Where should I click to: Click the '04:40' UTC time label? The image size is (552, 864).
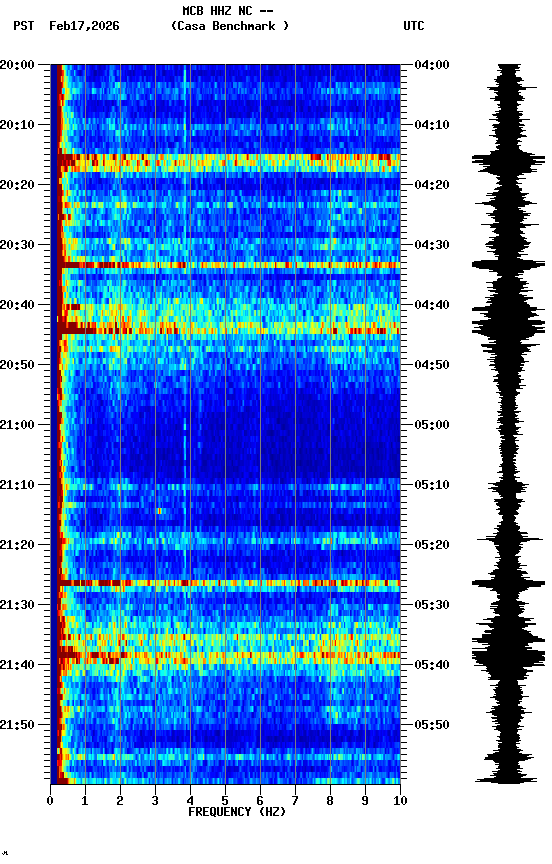(x=432, y=305)
